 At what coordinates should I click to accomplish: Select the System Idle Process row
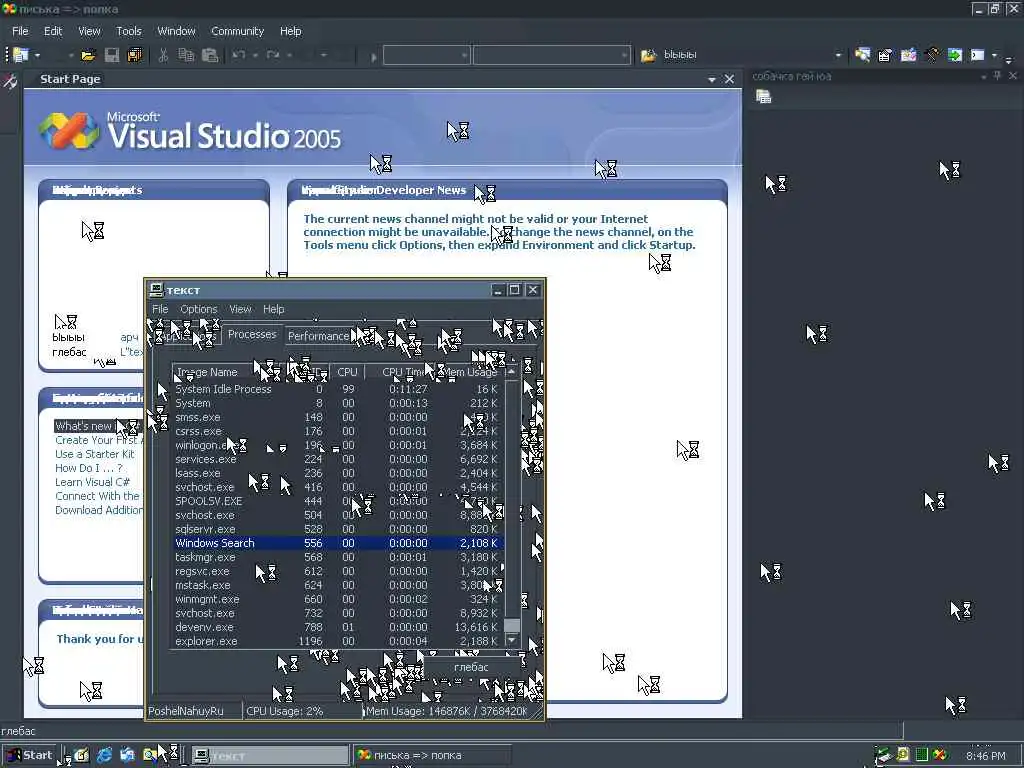[x=338, y=389]
